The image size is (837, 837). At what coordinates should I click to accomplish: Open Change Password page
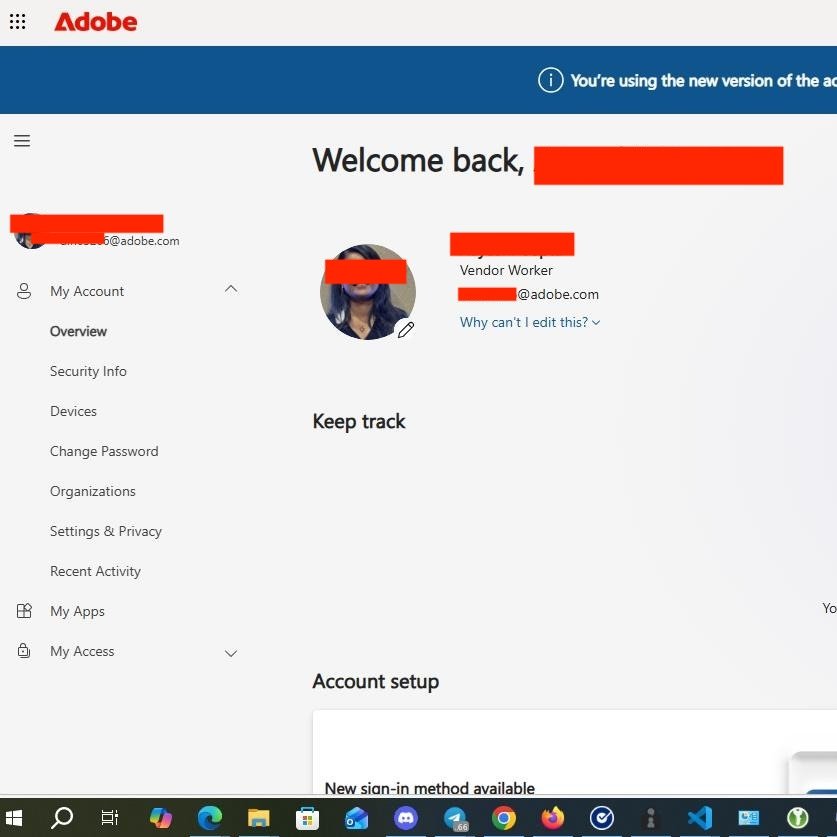104,452
